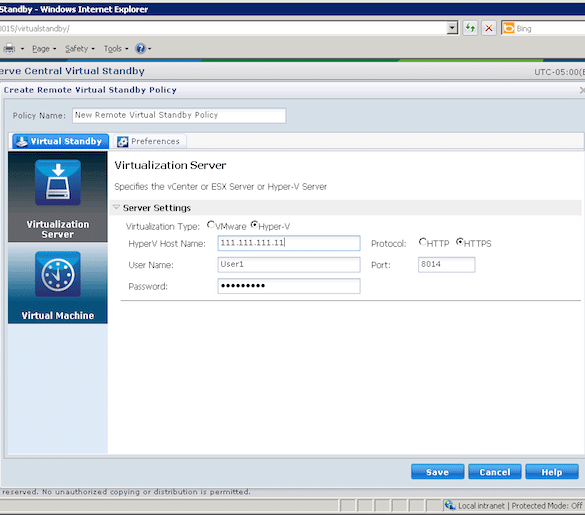The height and width of the screenshot is (515, 585).
Task: Click the dialog Help button
Action: click(552, 472)
